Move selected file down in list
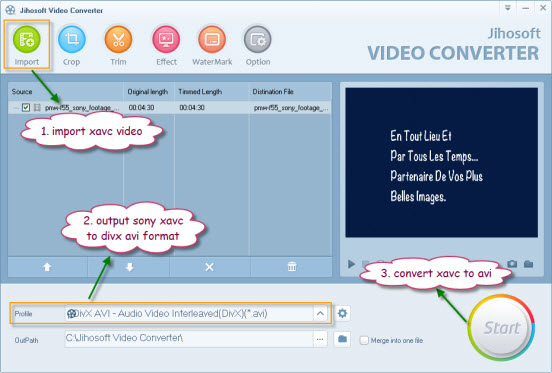The image size is (552, 373). (x=130, y=267)
